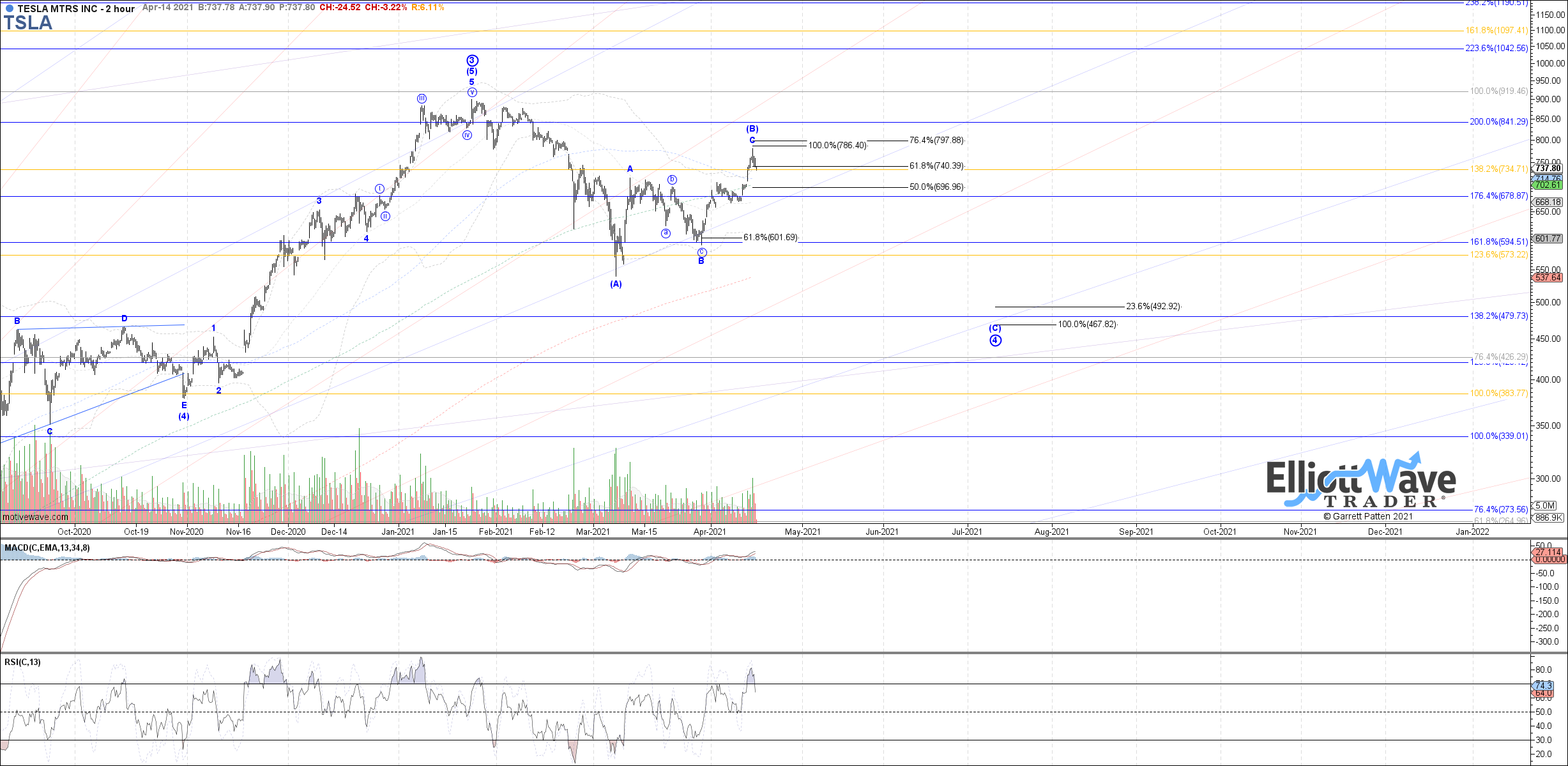Click the (A) wave label
The image size is (1568, 766).
(616, 284)
